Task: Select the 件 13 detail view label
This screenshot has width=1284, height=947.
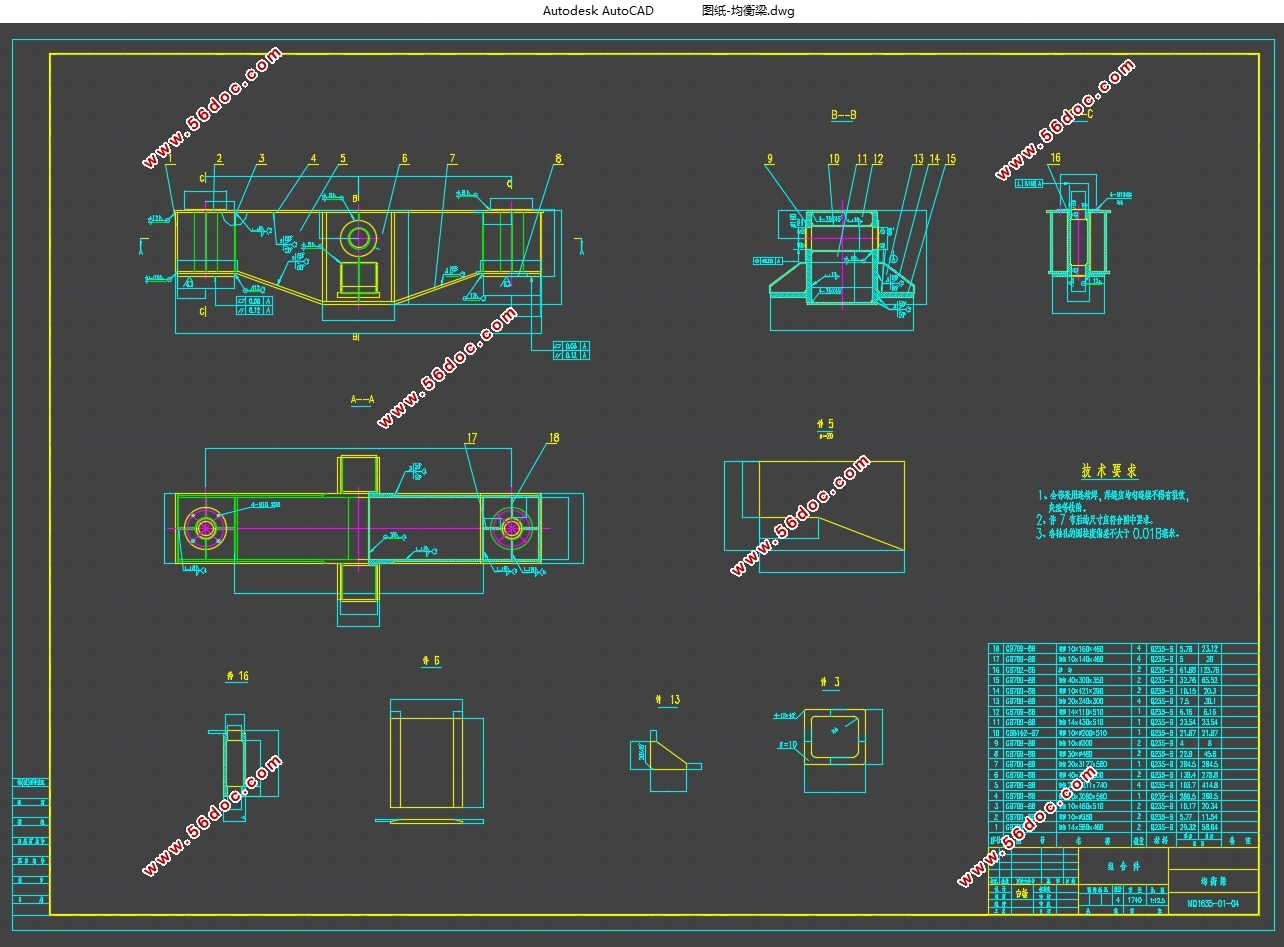Action: click(667, 700)
